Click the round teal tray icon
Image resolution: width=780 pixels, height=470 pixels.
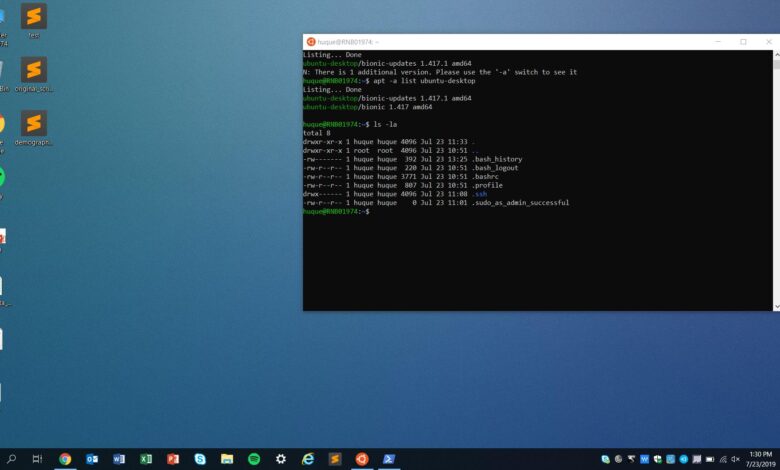(683, 459)
